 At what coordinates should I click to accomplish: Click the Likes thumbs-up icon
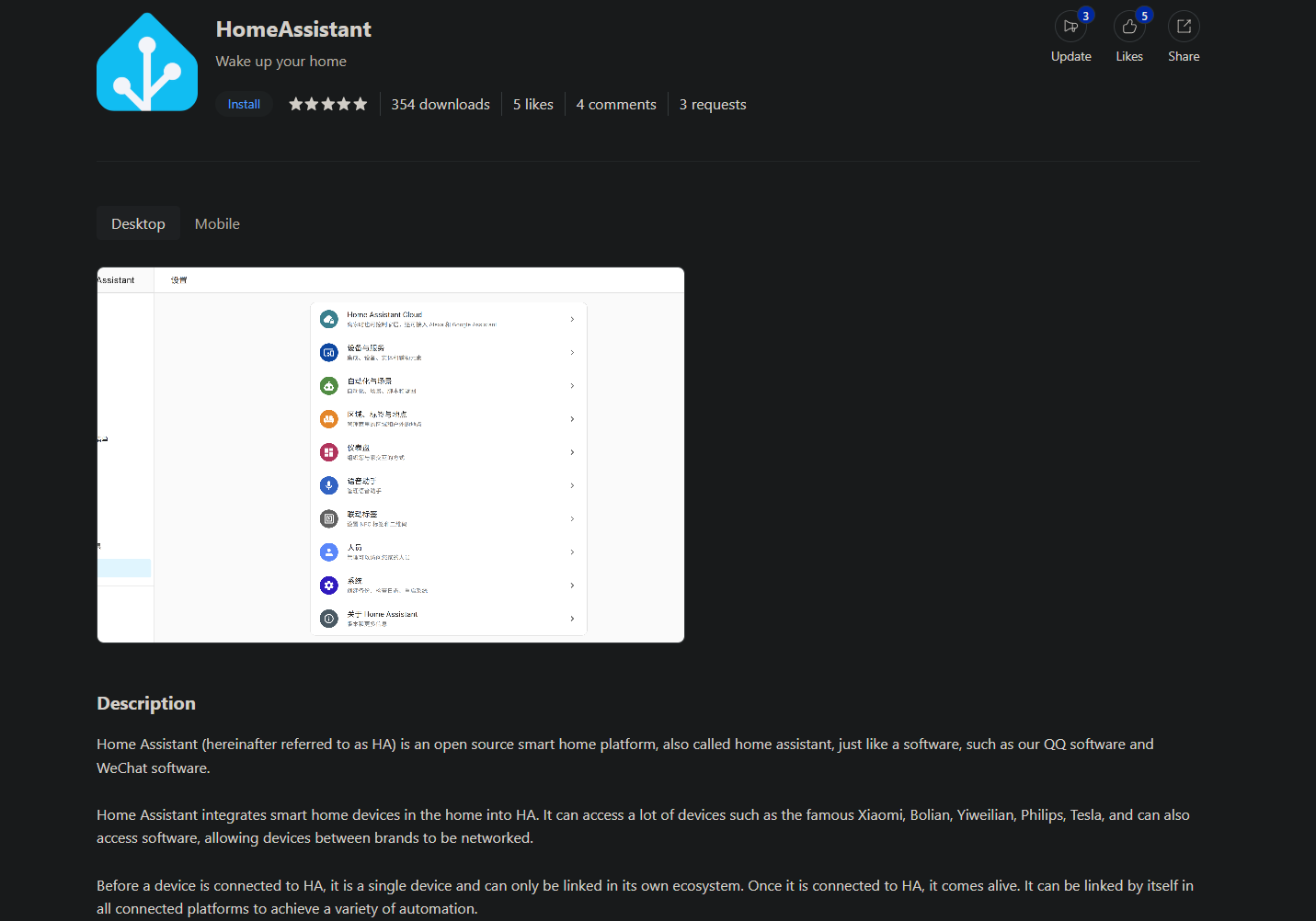point(1129,27)
